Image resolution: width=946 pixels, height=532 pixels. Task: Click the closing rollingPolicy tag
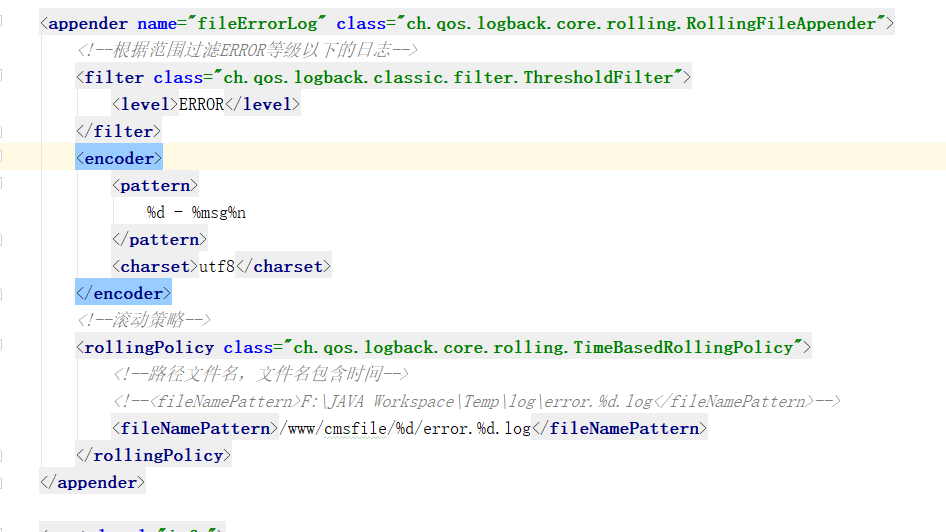click(x=154, y=455)
